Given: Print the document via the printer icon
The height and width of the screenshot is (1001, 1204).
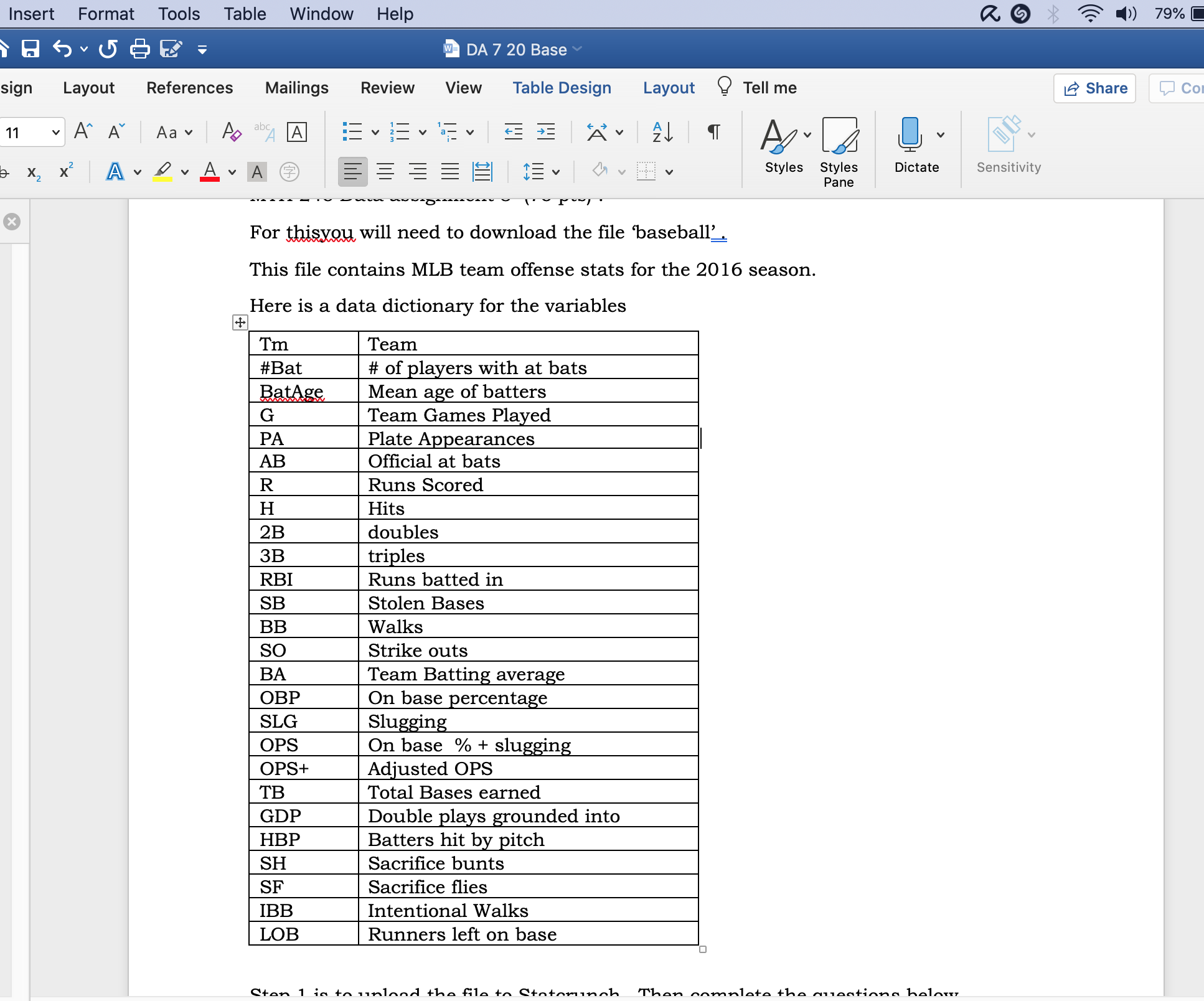Looking at the screenshot, I should coord(139,49).
